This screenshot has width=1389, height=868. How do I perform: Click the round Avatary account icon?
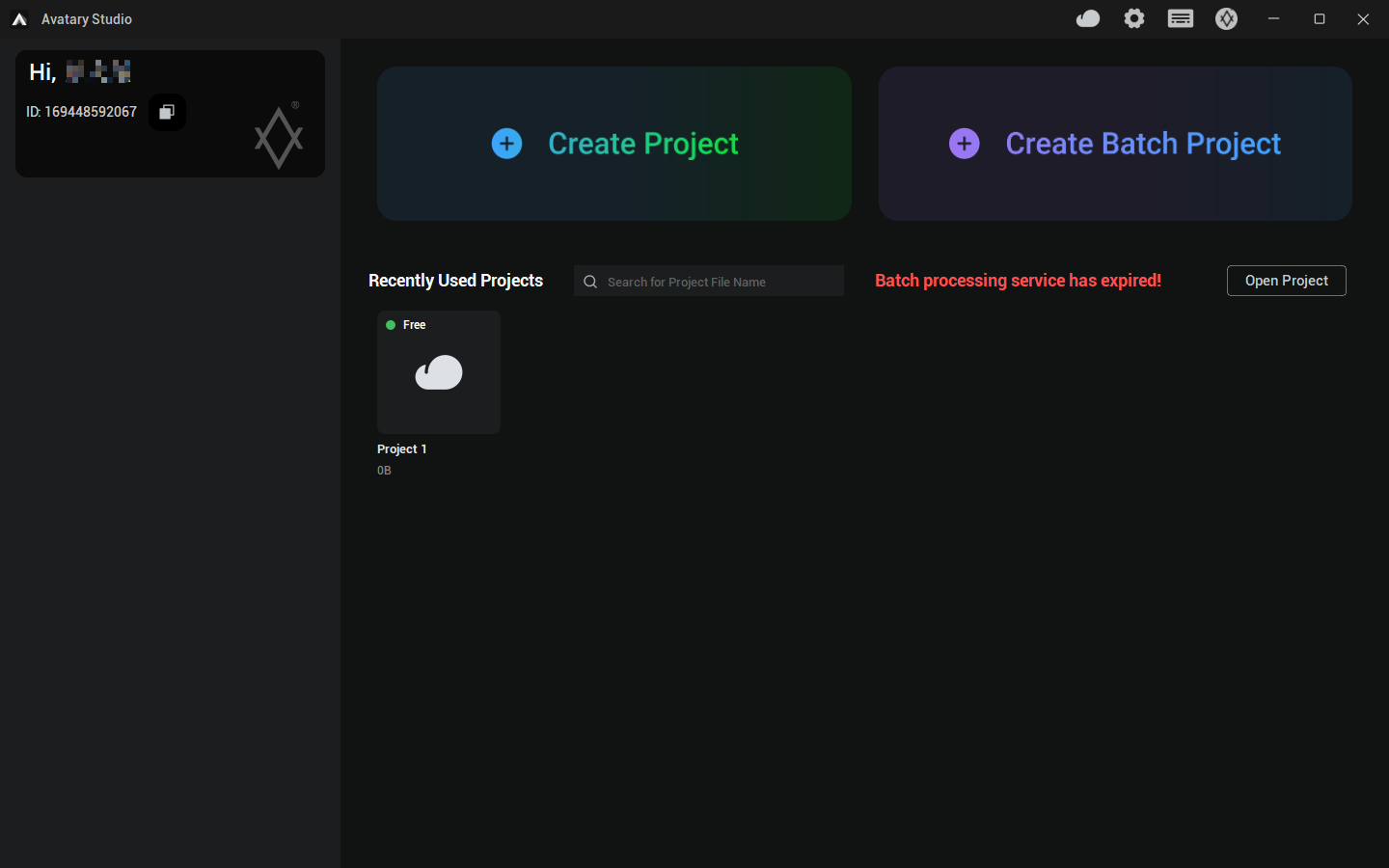point(1226,19)
